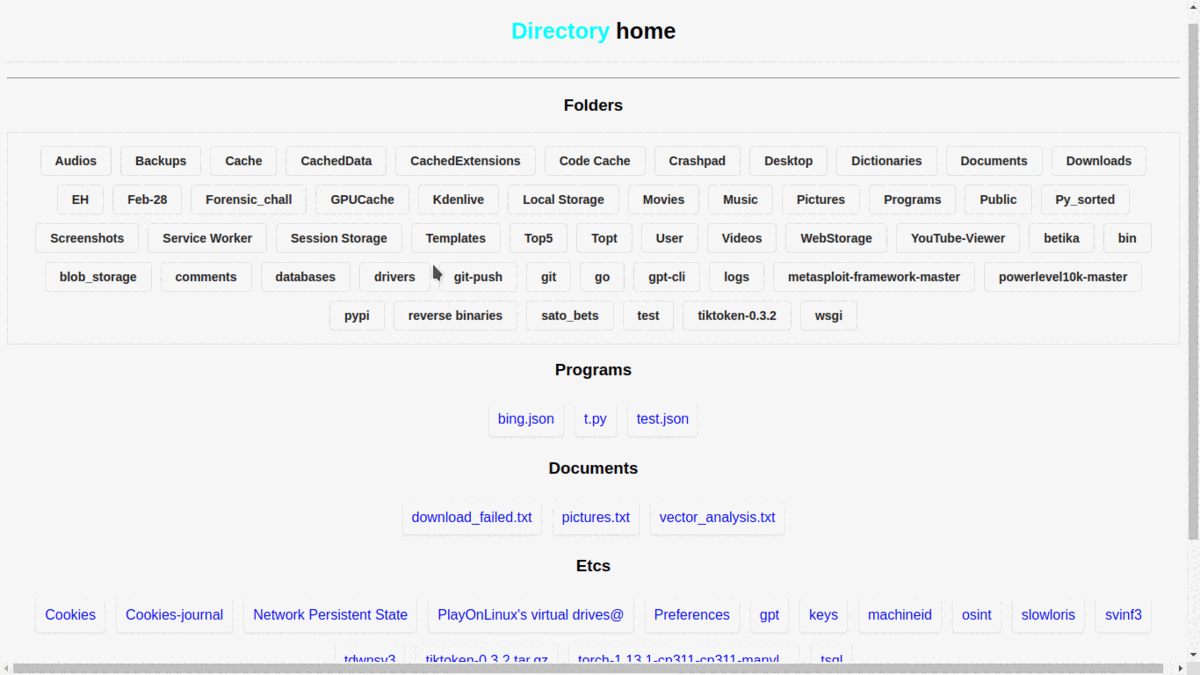This screenshot has width=1200, height=675.
Task: Open the Dictionaries folder
Action: [886, 161]
